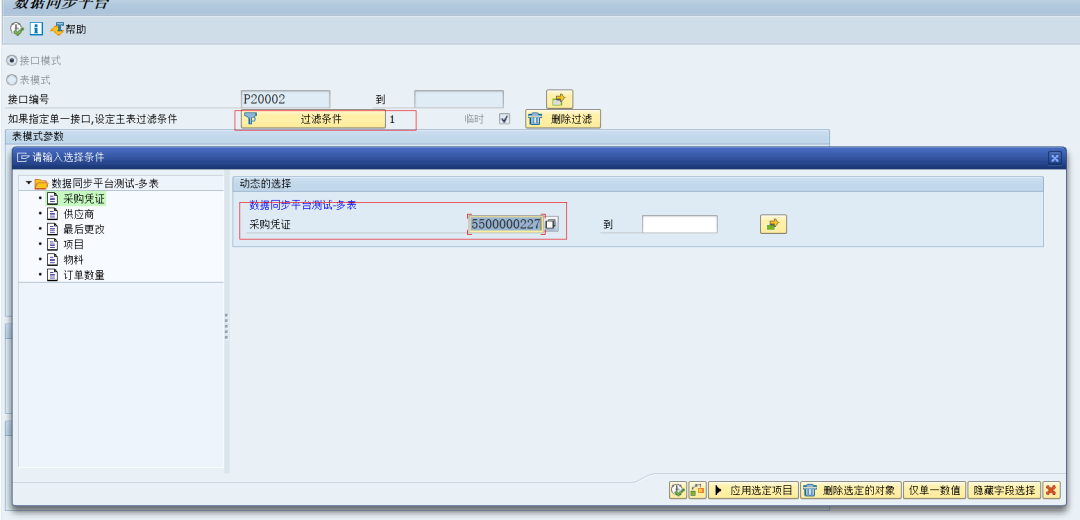Select the 表模式 radio button

12,80
